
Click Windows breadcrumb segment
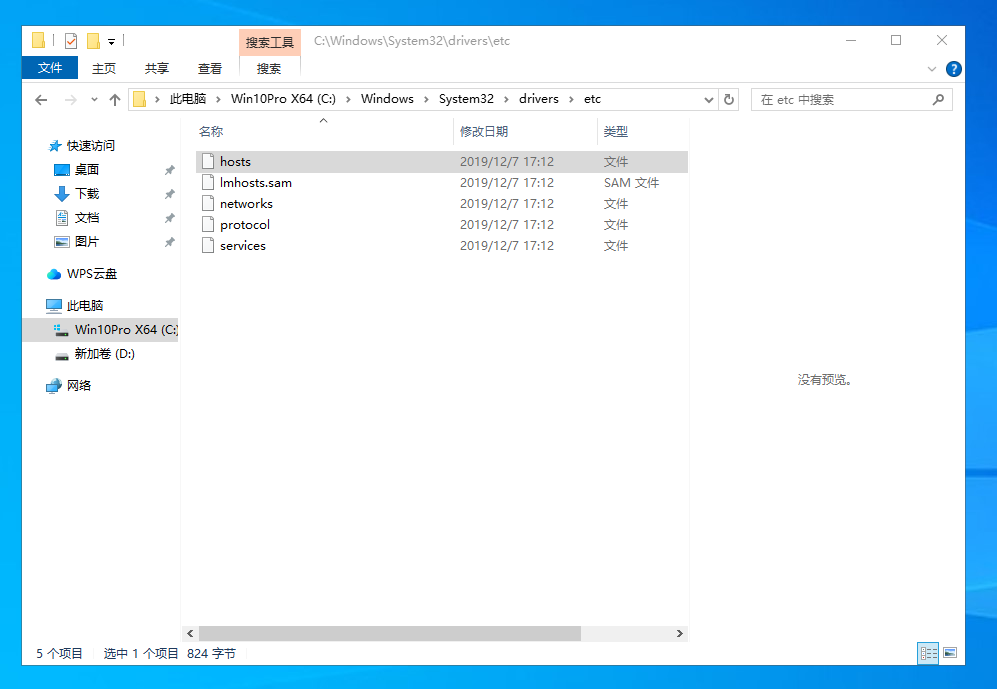point(387,99)
